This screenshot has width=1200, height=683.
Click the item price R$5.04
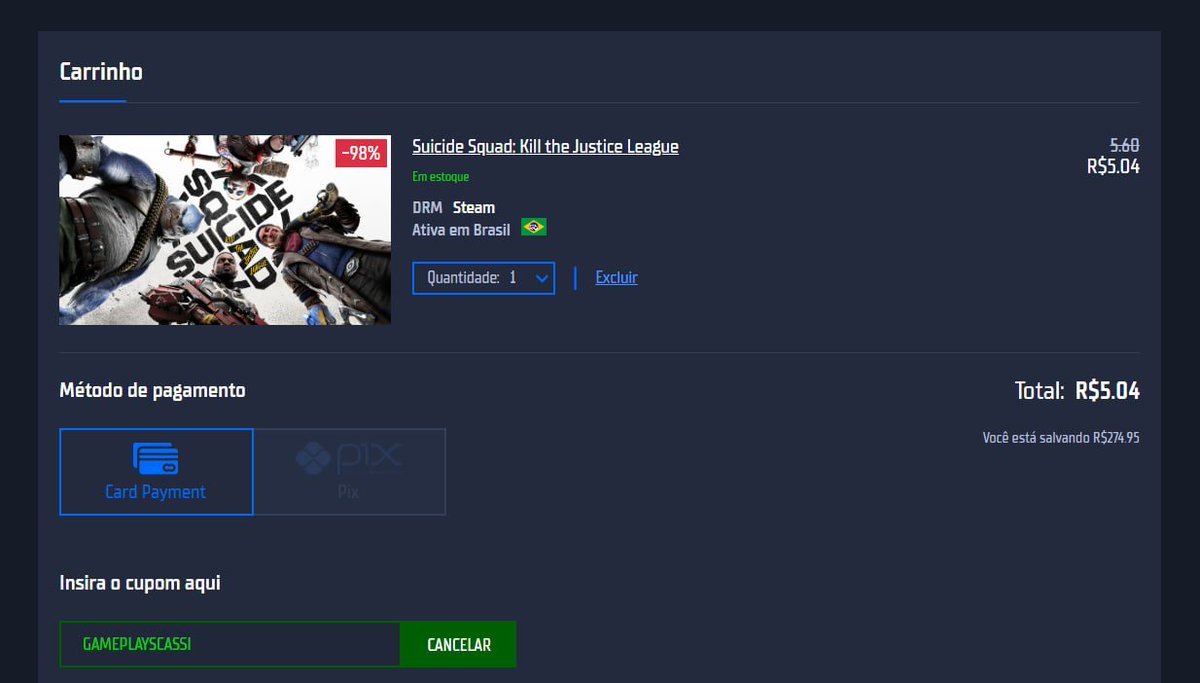click(1113, 167)
